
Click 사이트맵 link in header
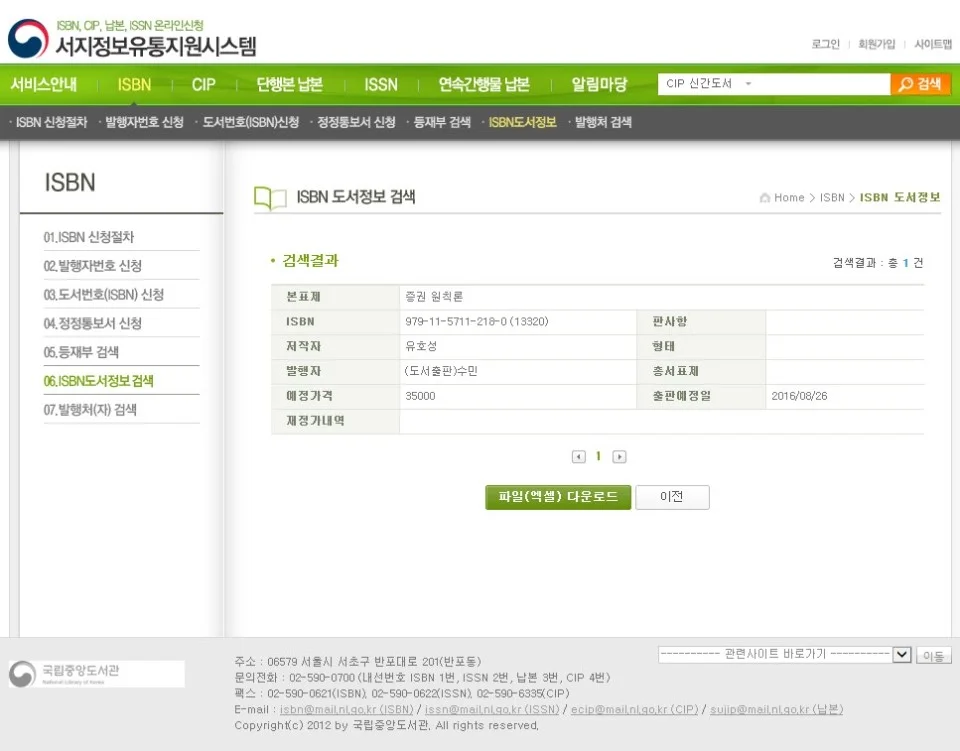933,44
